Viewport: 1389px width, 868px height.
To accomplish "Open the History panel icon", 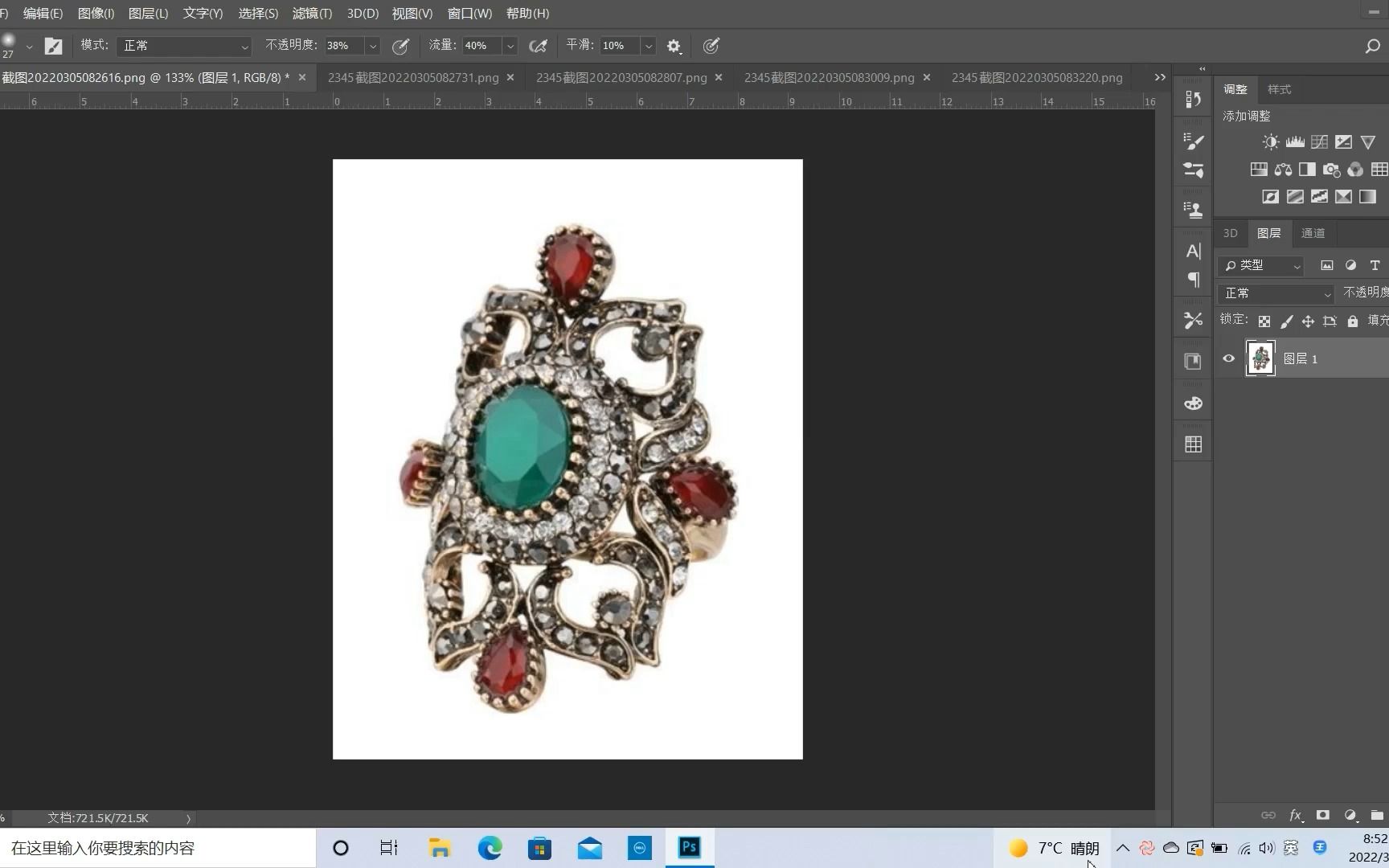I will [x=1193, y=99].
